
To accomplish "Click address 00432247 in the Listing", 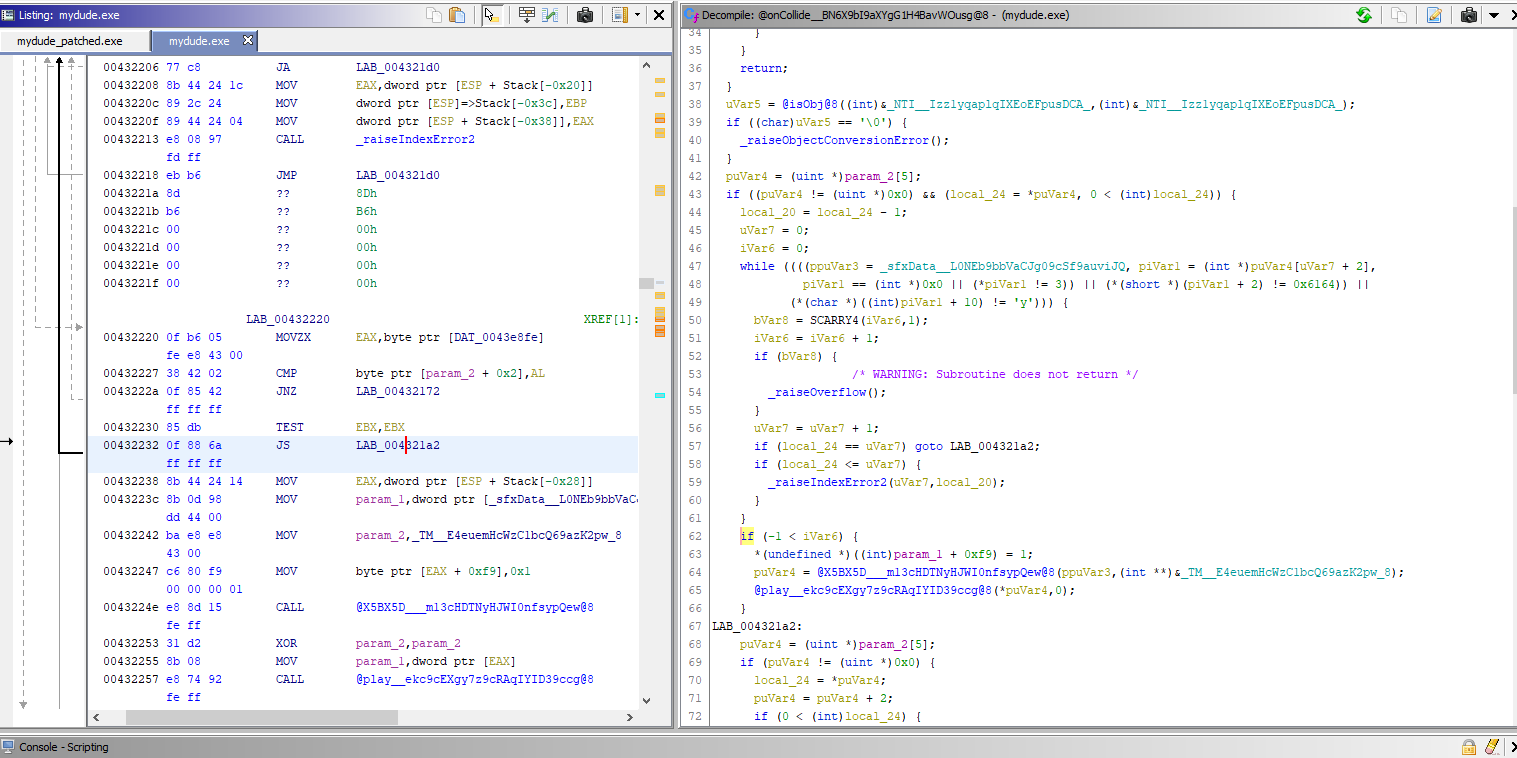I will click(131, 571).
